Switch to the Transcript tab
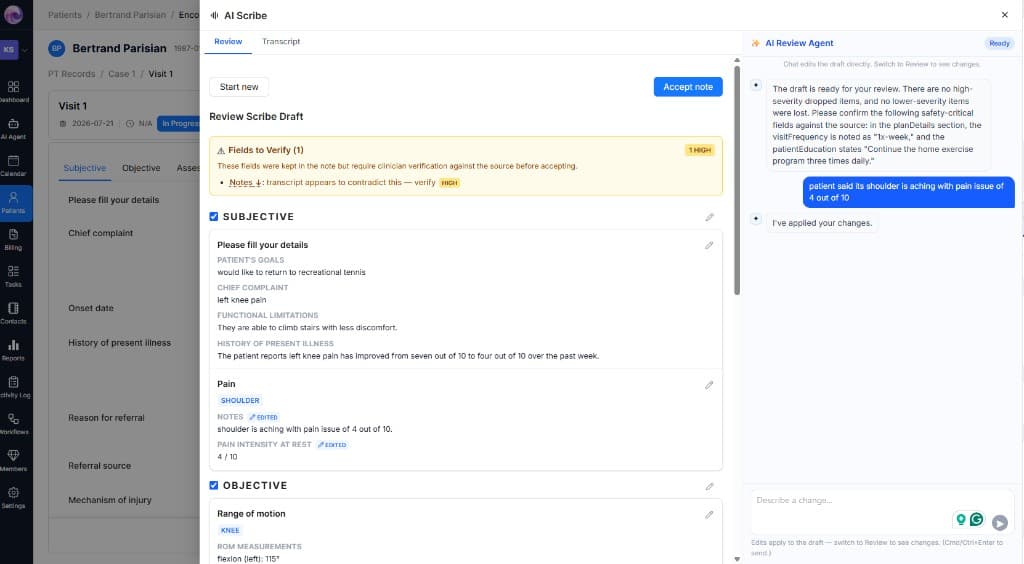 (281, 42)
